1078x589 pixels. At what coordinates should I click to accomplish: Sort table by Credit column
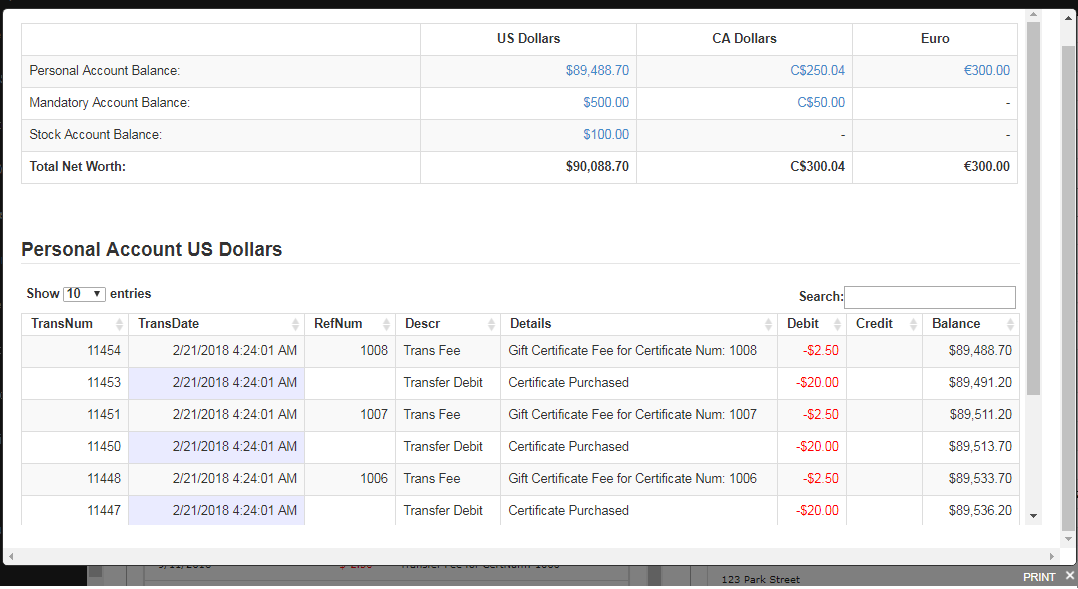tap(885, 324)
